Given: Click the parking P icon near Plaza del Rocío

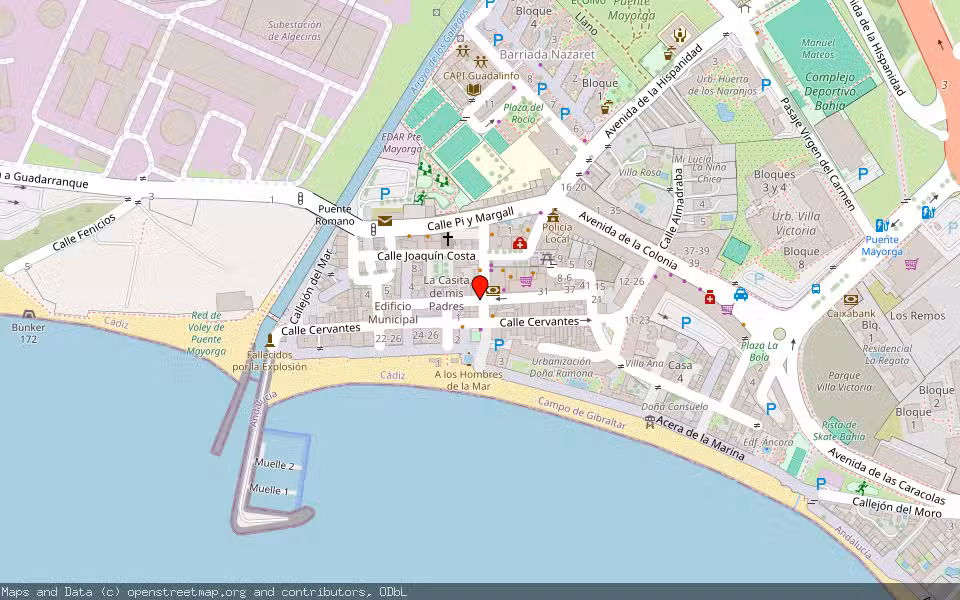Looking at the screenshot, I should 542,90.
